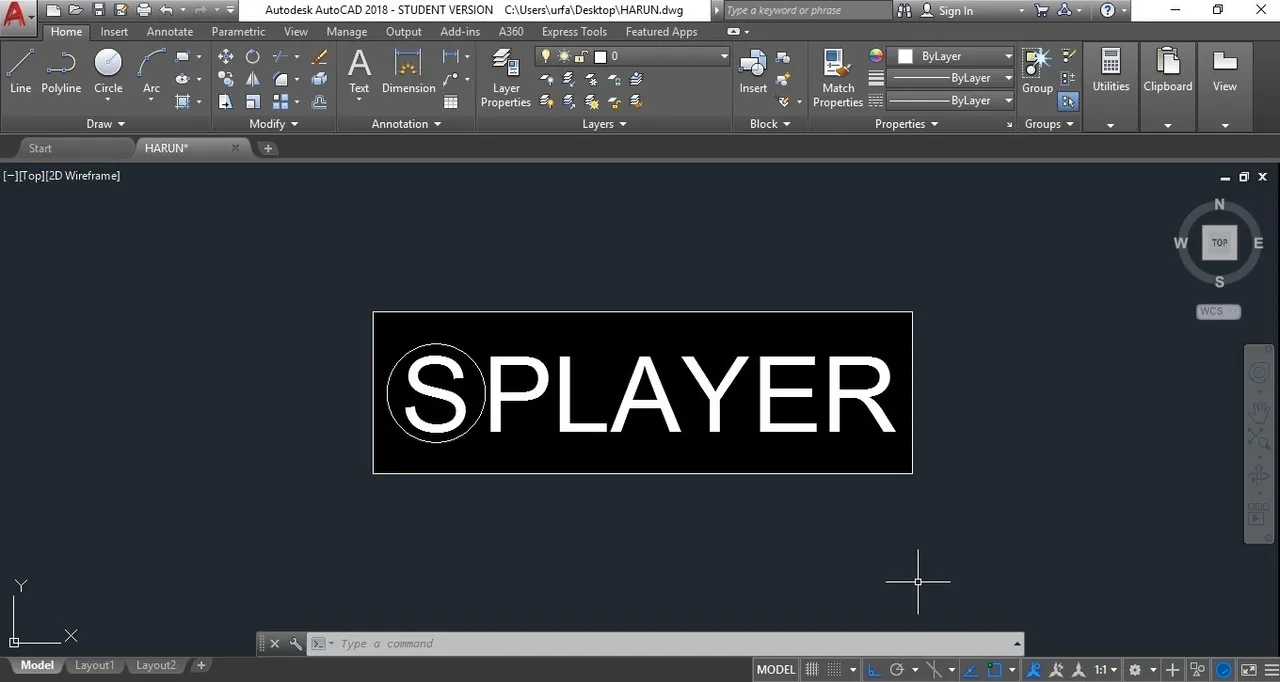Expand the Modify panel
1280x682 pixels.
click(x=274, y=124)
